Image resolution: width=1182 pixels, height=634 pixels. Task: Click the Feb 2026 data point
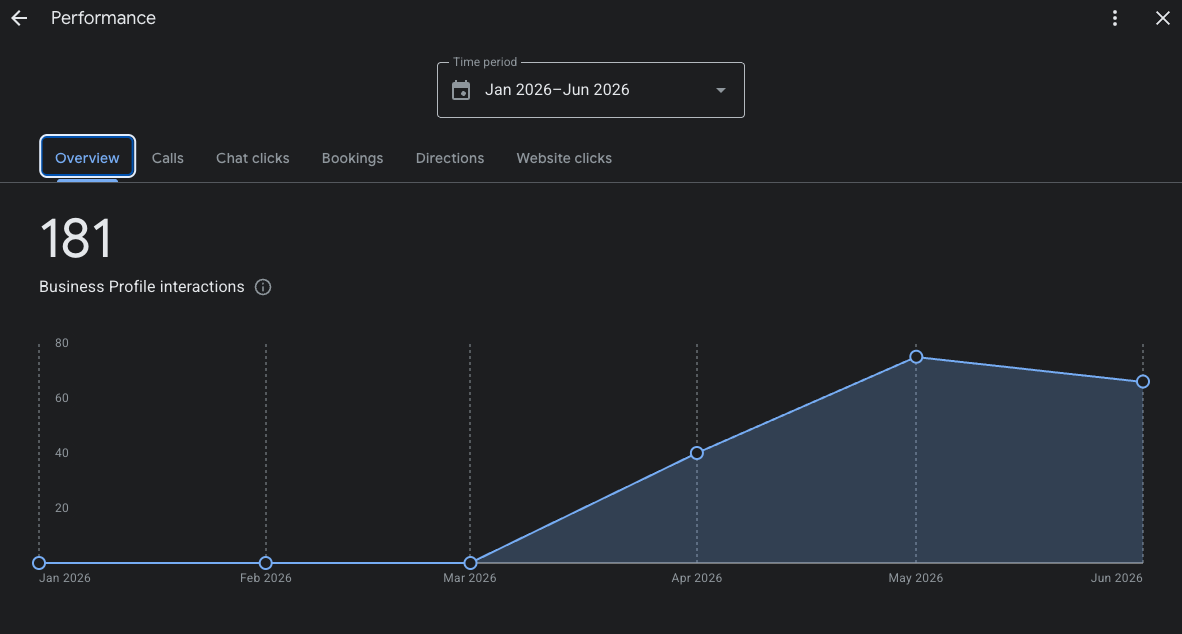click(265, 562)
